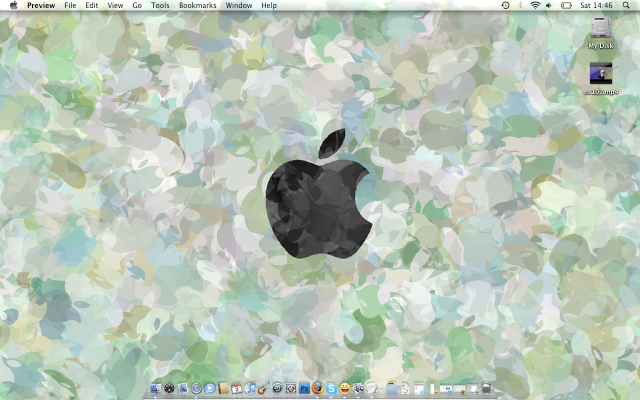Screen dimensions: 640x400
Task: Show battery status from menu bar
Action: click(x=565, y=5)
